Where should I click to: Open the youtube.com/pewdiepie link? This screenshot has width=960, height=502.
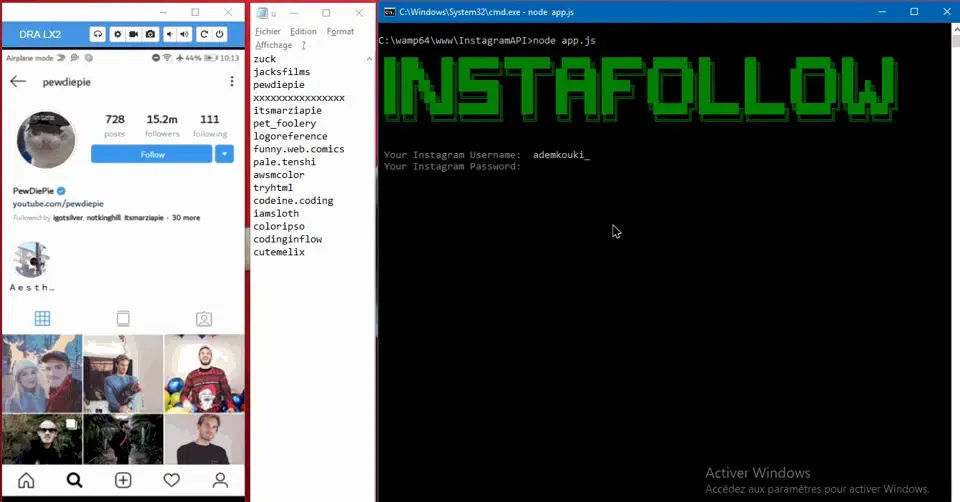pyautogui.click(x=58, y=204)
